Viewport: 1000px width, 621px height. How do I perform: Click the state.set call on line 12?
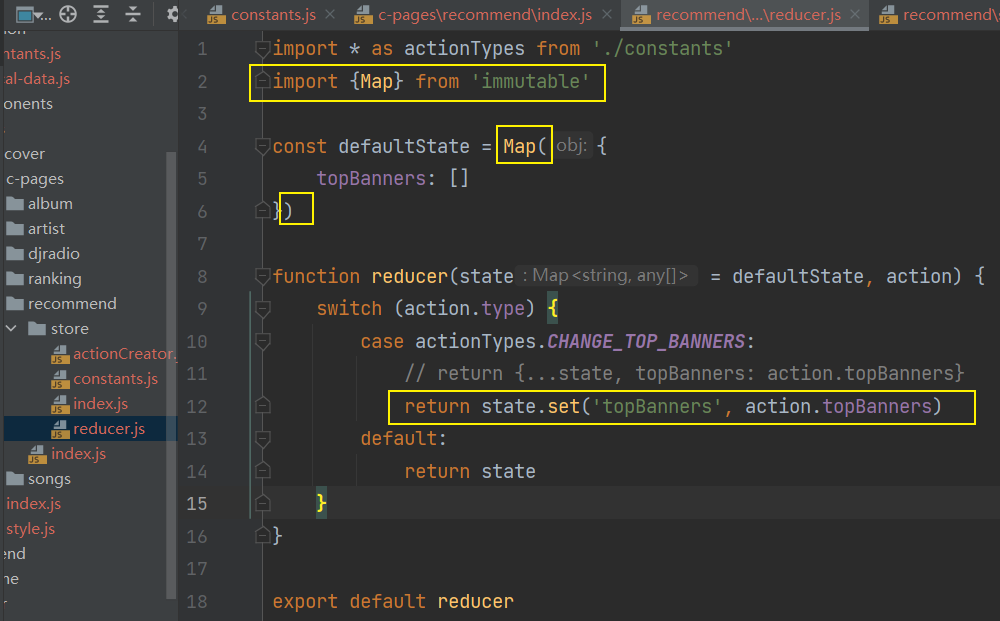click(530, 406)
